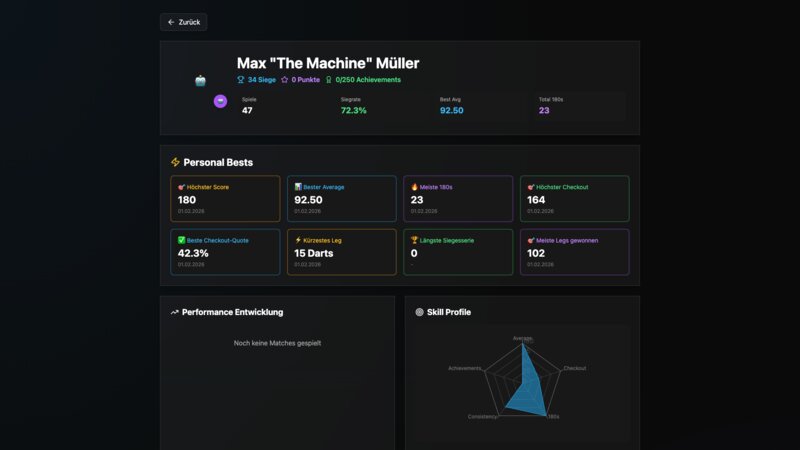The image size is (800, 450).
Task: Click the Zurück back button
Action: coord(183,22)
